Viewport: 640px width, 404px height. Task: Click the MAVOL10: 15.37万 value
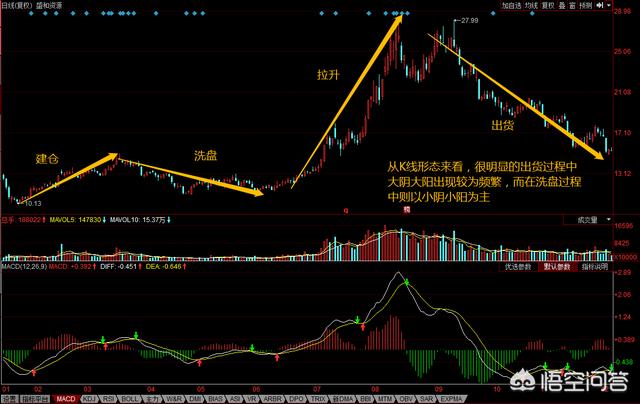pyautogui.click(x=140, y=220)
